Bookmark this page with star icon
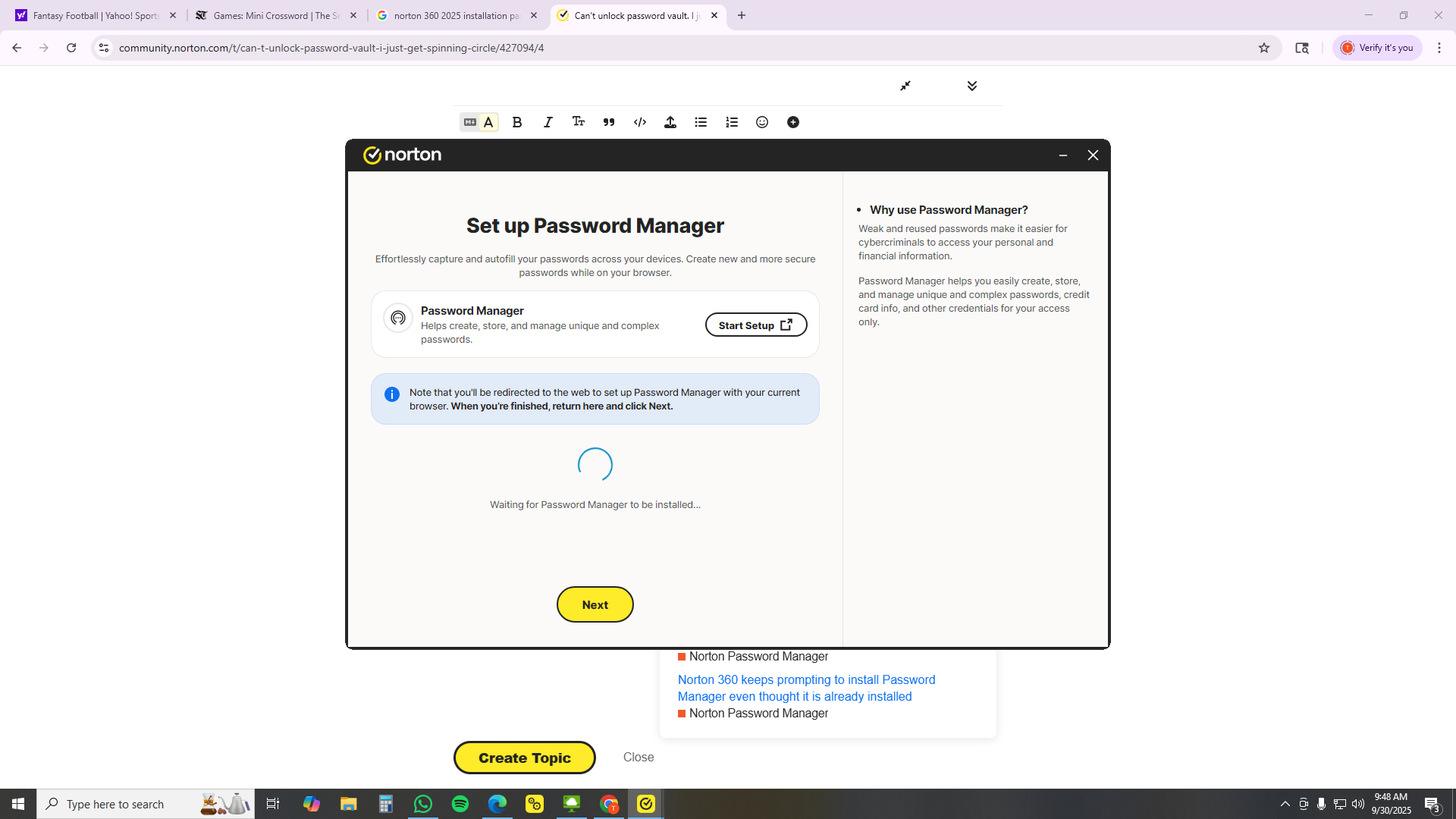 click(1264, 48)
